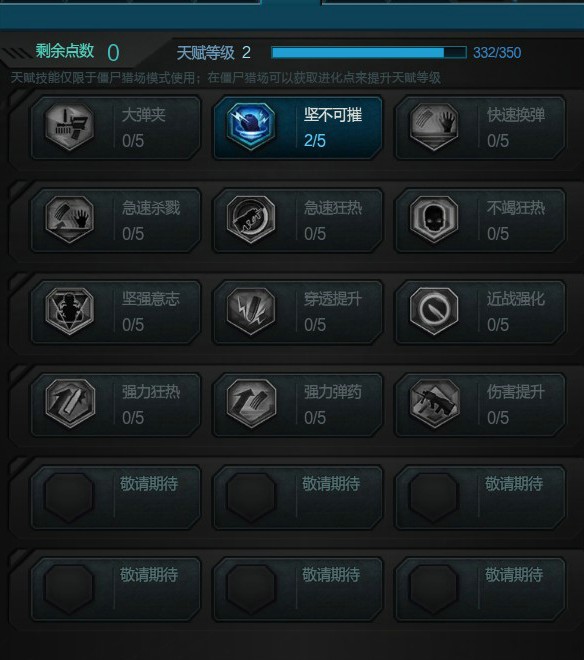Viewport: 584px width, 660px height.
Task: Select the 穿透提升 lightning bullet icon
Action: (251, 311)
